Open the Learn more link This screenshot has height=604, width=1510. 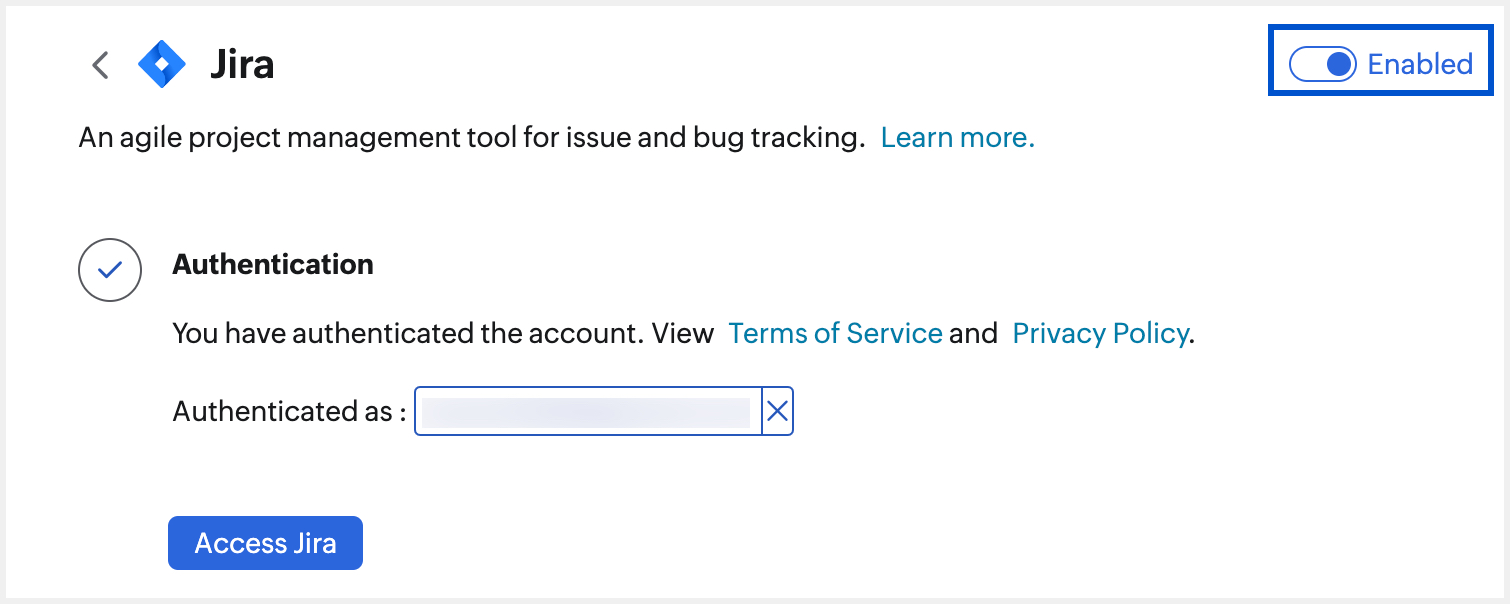click(x=957, y=137)
